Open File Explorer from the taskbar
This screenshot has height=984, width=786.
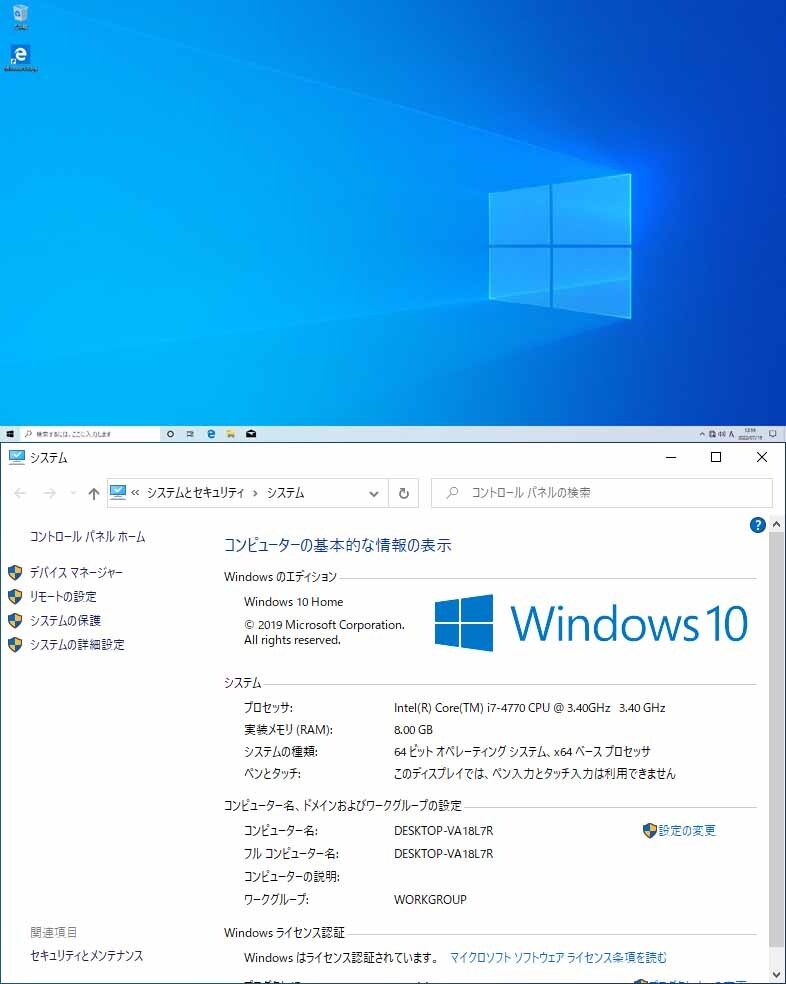click(231, 434)
